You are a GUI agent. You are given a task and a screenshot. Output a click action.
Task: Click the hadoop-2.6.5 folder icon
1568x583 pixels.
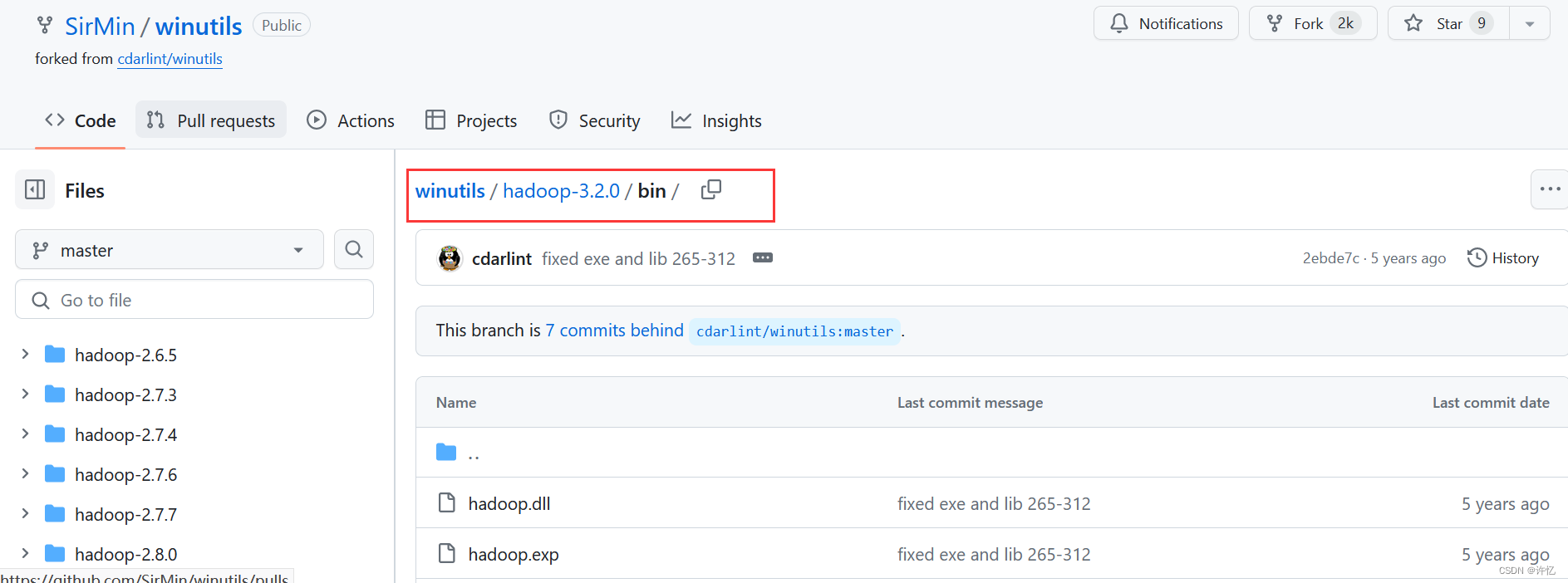click(x=55, y=355)
